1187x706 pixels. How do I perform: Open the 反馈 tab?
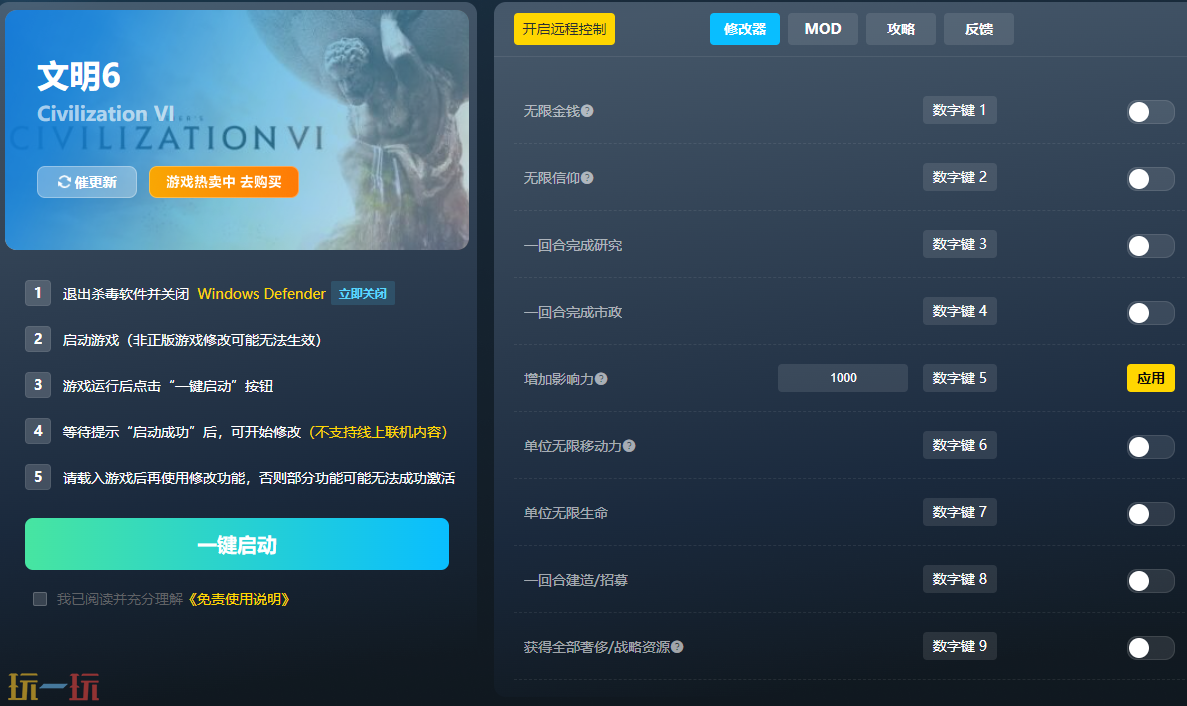(979, 29)
